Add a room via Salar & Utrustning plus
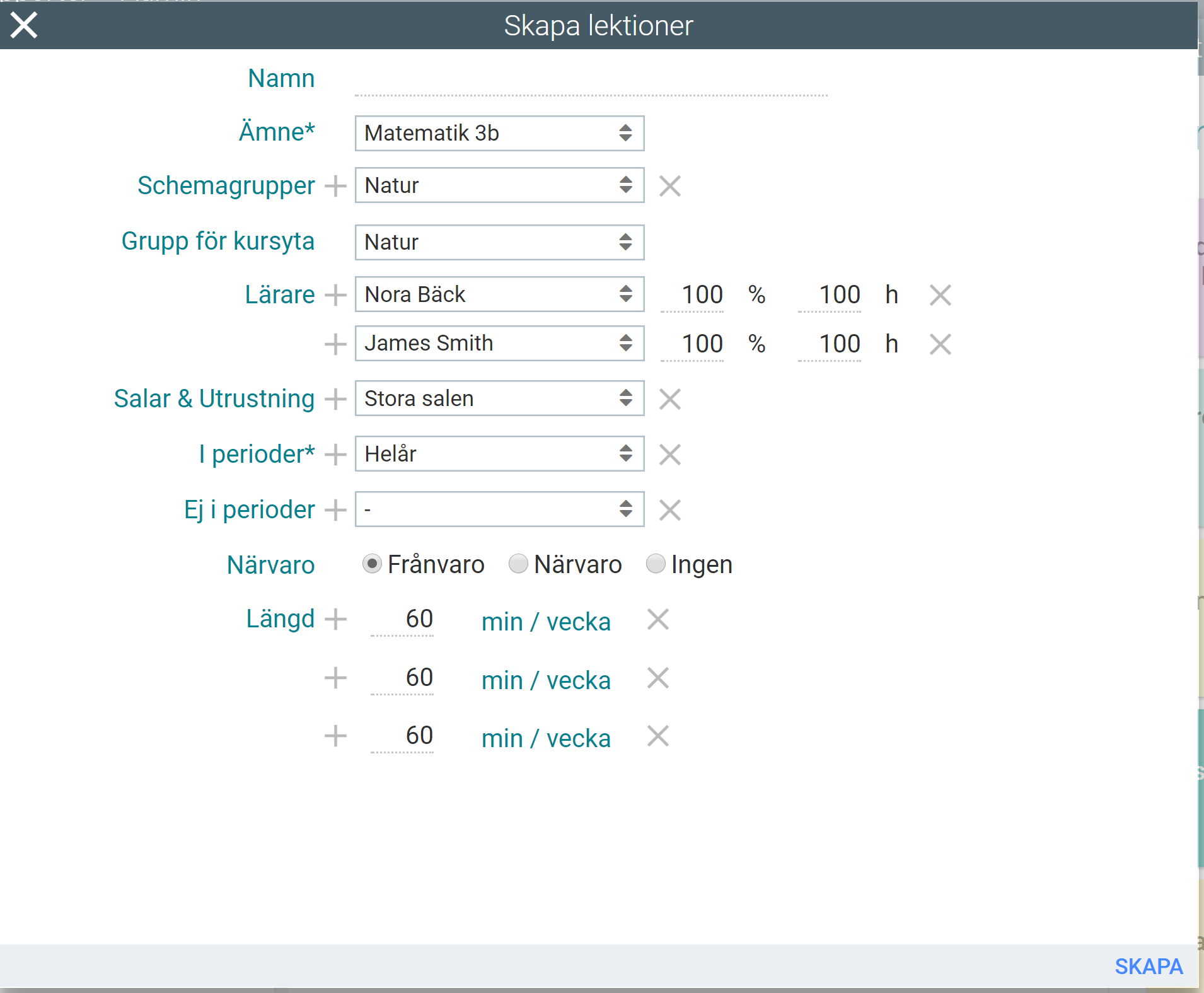Image resolution: width=1204 pixels, height=993 pixels. point(335,399)
